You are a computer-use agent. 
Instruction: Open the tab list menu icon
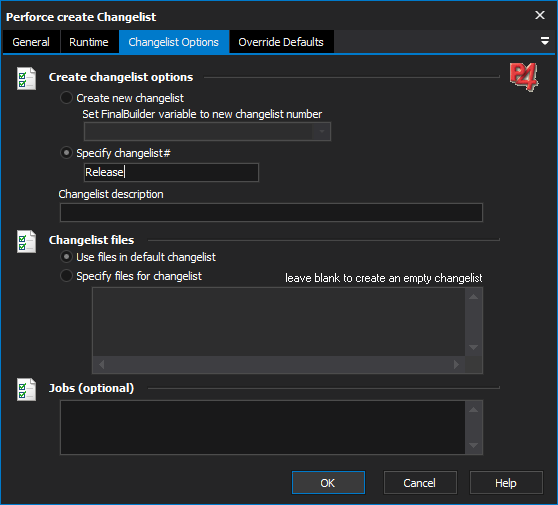(544, 41)
